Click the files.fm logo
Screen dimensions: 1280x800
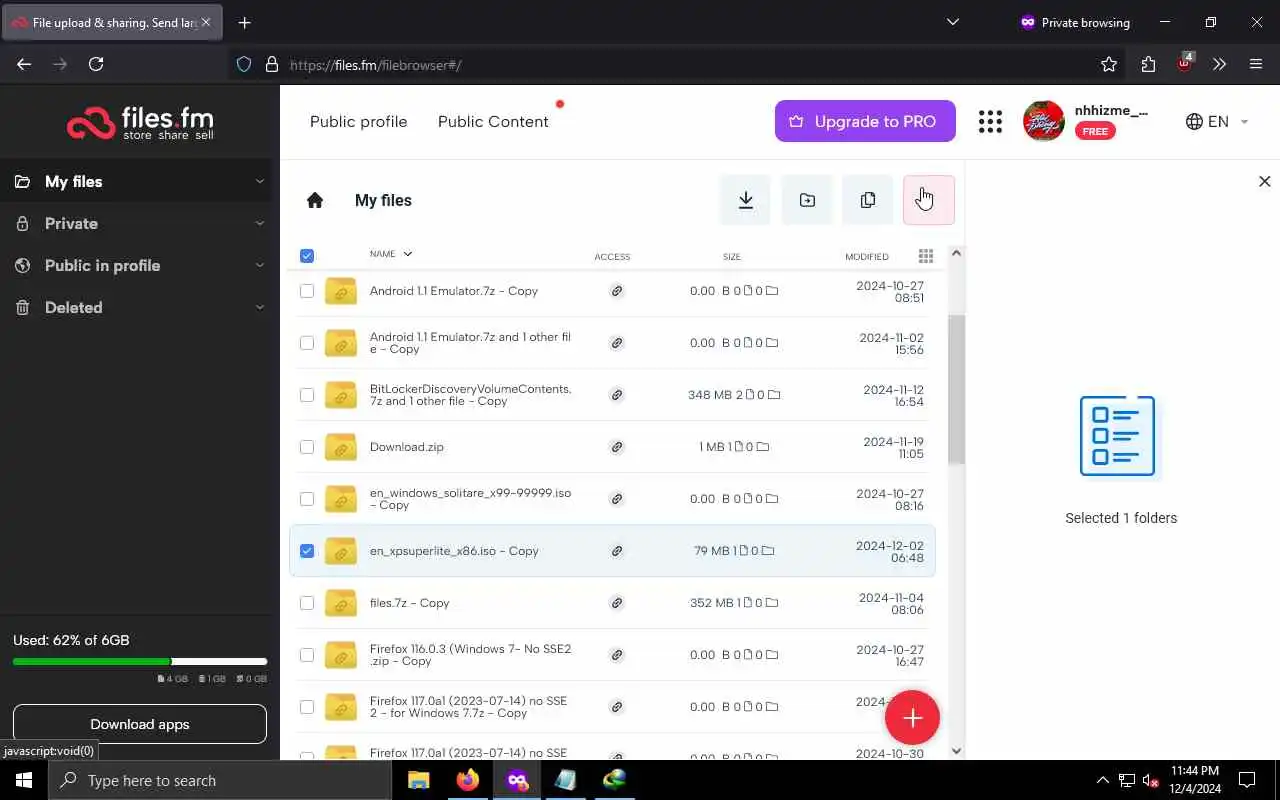pyautogui.click(x=140, y=122)
